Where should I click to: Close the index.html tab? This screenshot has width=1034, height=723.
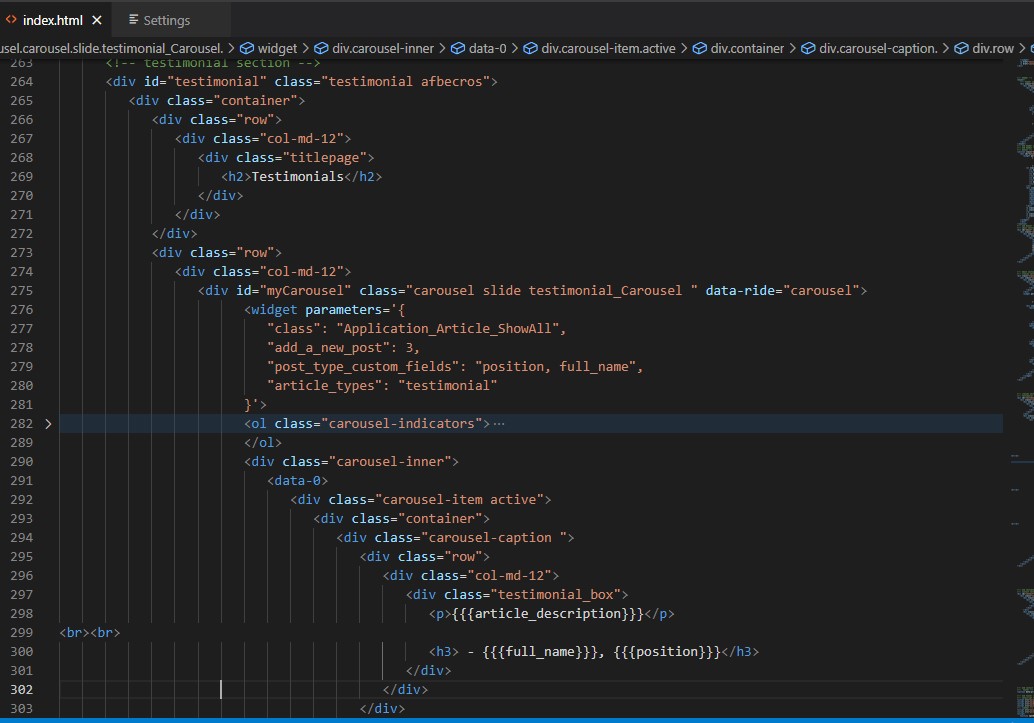coord(97,20)
